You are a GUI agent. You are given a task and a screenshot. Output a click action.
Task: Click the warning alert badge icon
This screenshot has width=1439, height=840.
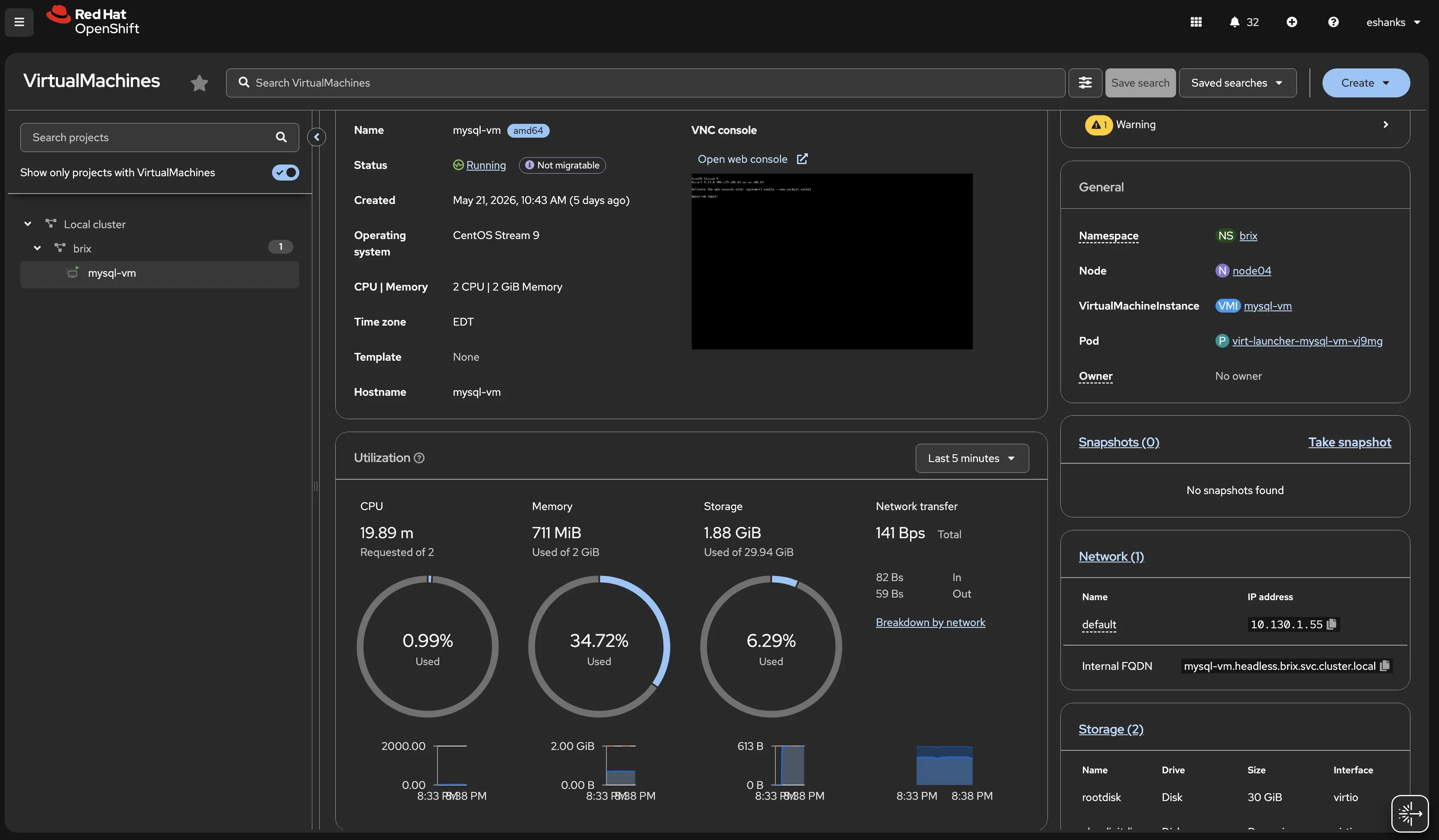click(1099, 124)
